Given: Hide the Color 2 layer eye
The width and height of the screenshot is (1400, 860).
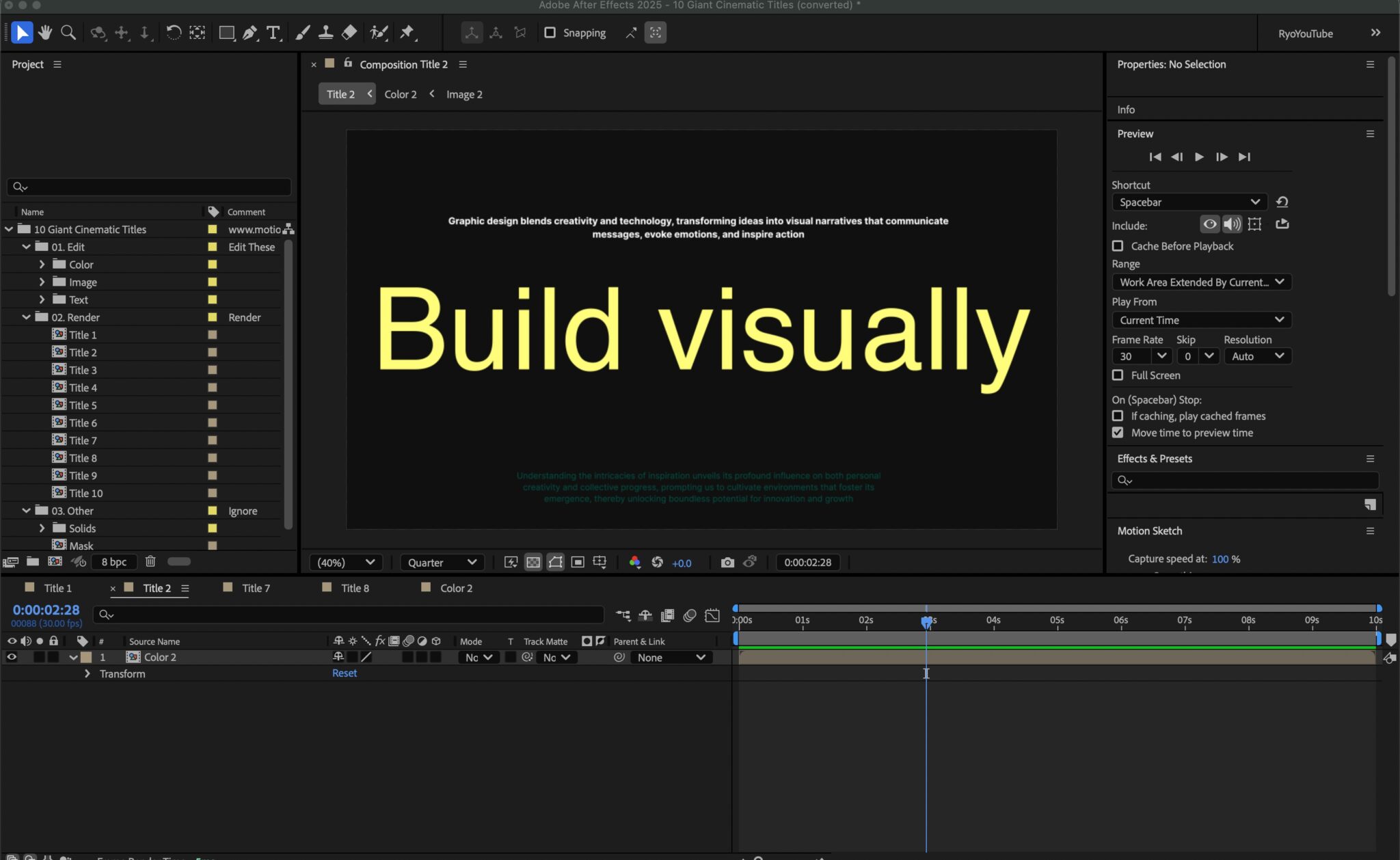Looking at the screenshot, I should (12, 657).
